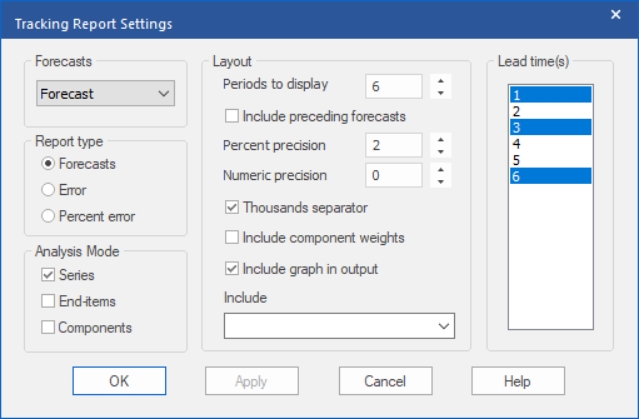The height and width of the screenshot is (419, 639).
Task: Enable Include preceding forecasts checkbox
Action: [232, 116]
